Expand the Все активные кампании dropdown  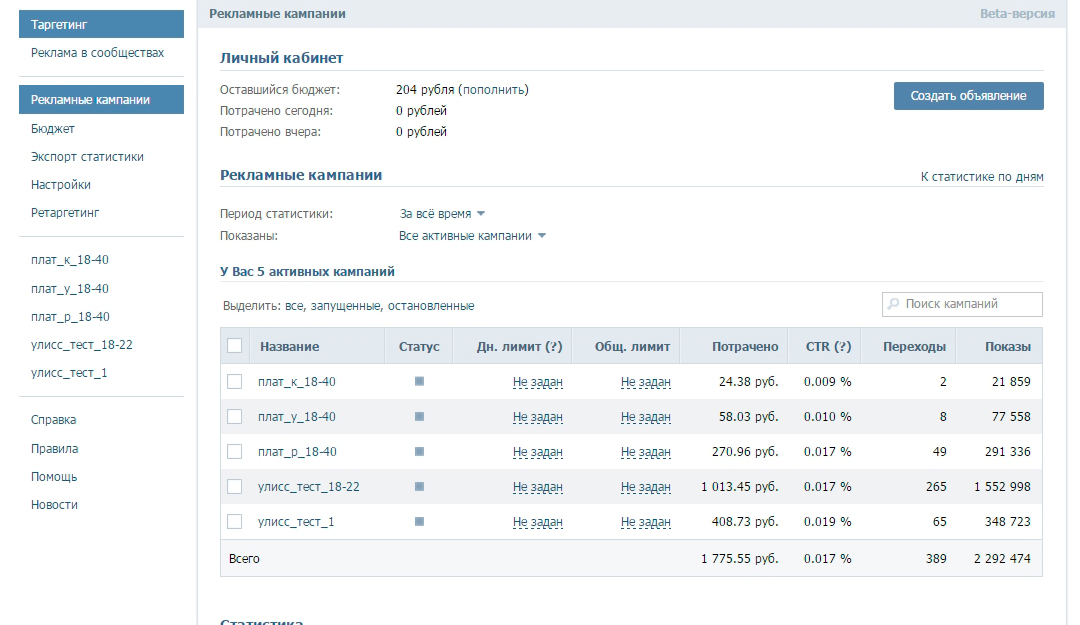pyautogui.click(x=472, y=236)
